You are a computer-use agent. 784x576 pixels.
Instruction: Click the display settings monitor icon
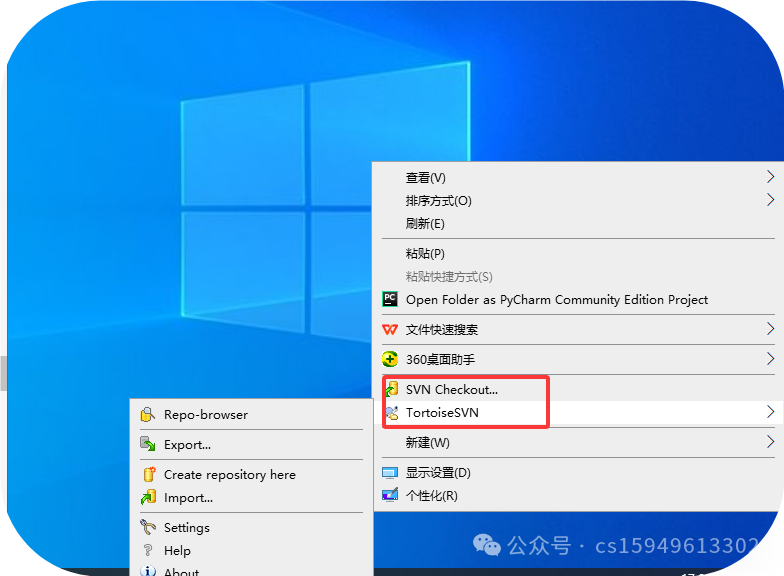390,472
